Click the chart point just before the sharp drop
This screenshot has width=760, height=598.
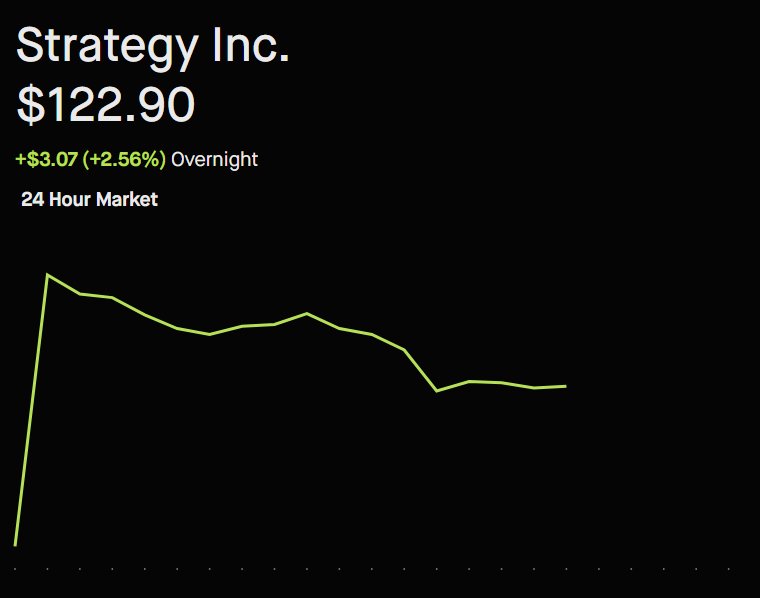404,349
